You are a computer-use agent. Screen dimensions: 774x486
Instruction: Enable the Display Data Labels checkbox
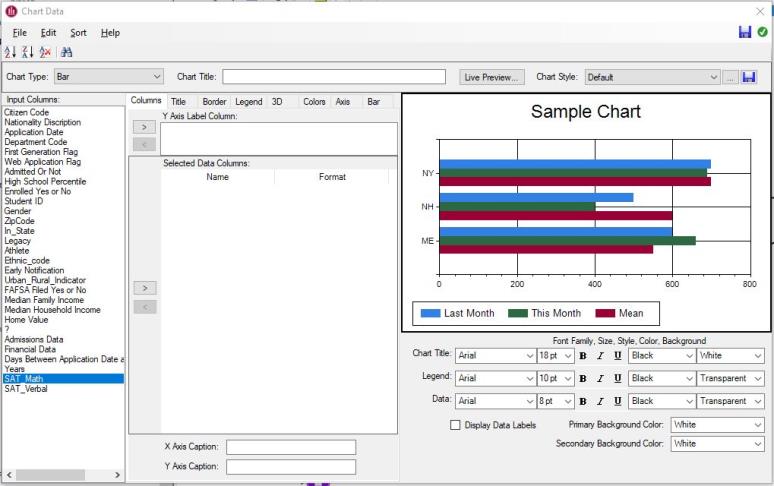pyautogui.click(x=456, y=425)
